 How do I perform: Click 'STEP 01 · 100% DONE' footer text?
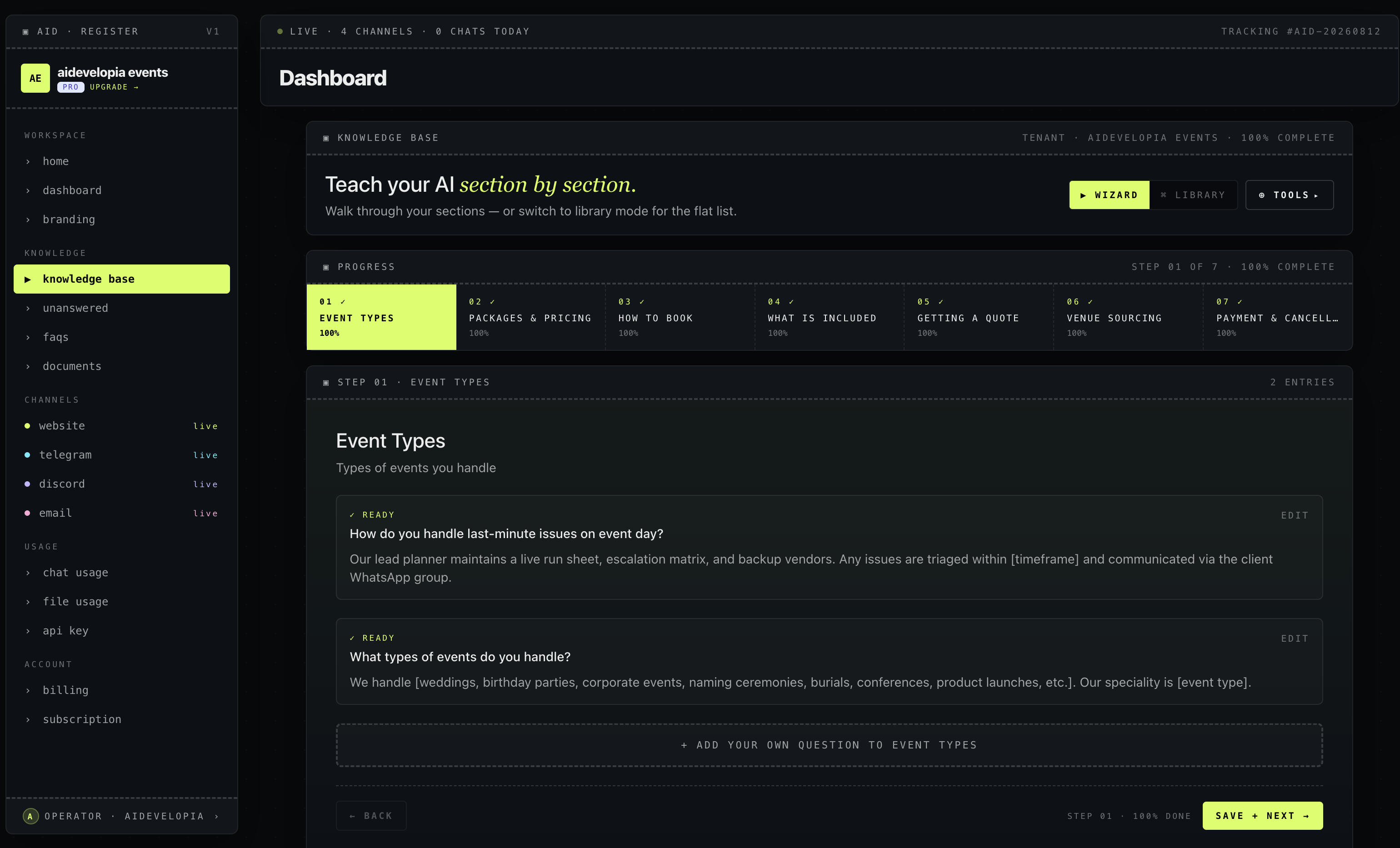[1129, 816]
